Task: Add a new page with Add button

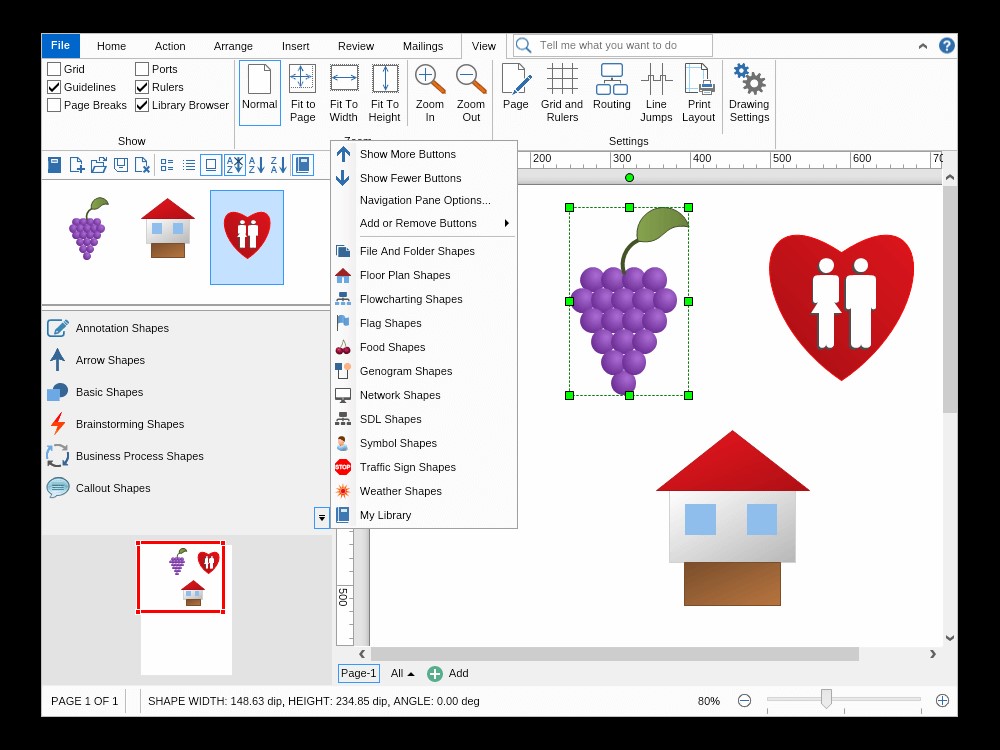Action: point(448,673)
